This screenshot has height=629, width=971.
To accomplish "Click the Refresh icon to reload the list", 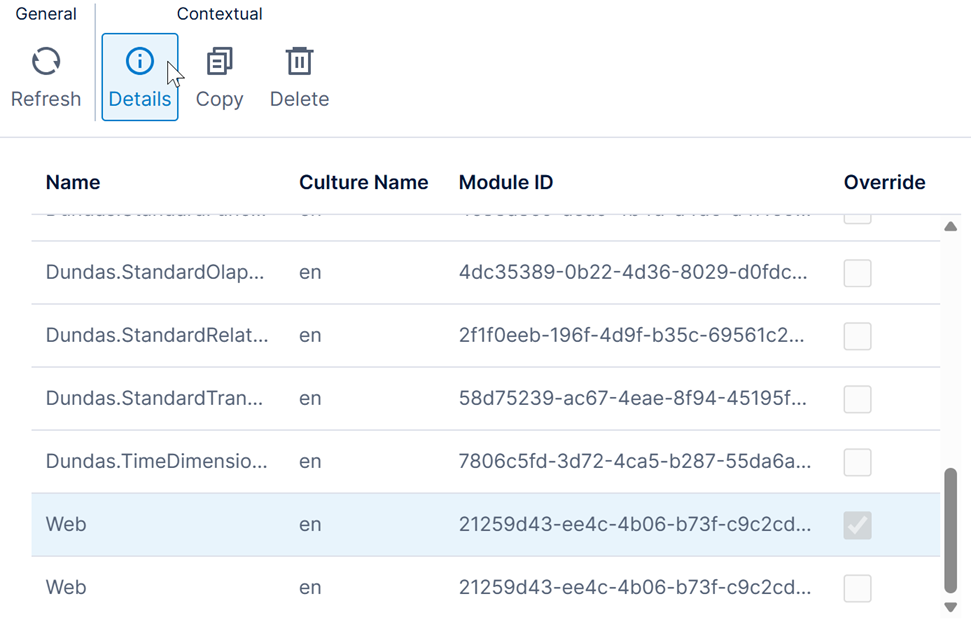I will pyautogui.click(x=45, y=61).
